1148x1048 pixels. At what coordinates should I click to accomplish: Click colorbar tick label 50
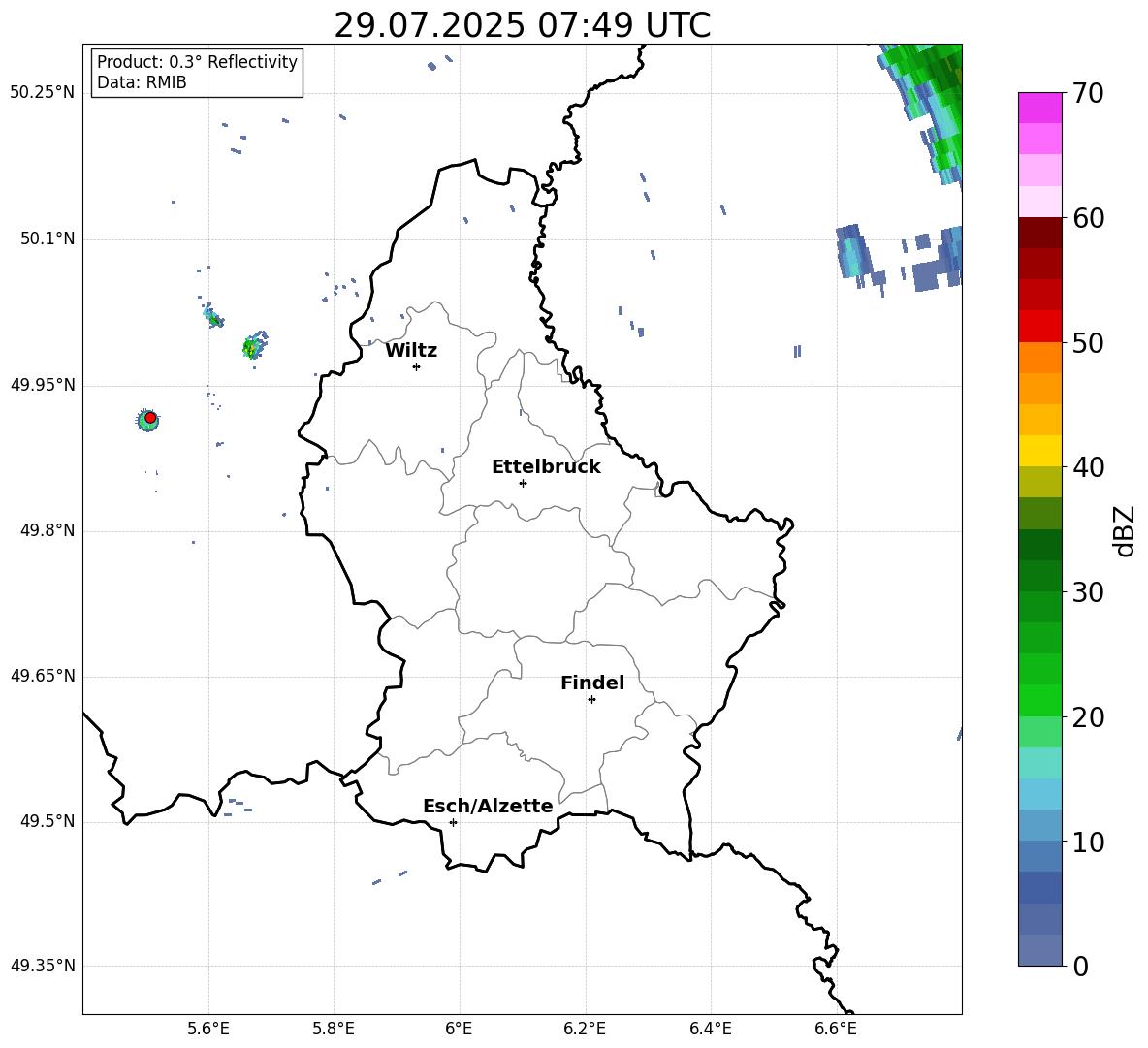tap(1088, 342)
